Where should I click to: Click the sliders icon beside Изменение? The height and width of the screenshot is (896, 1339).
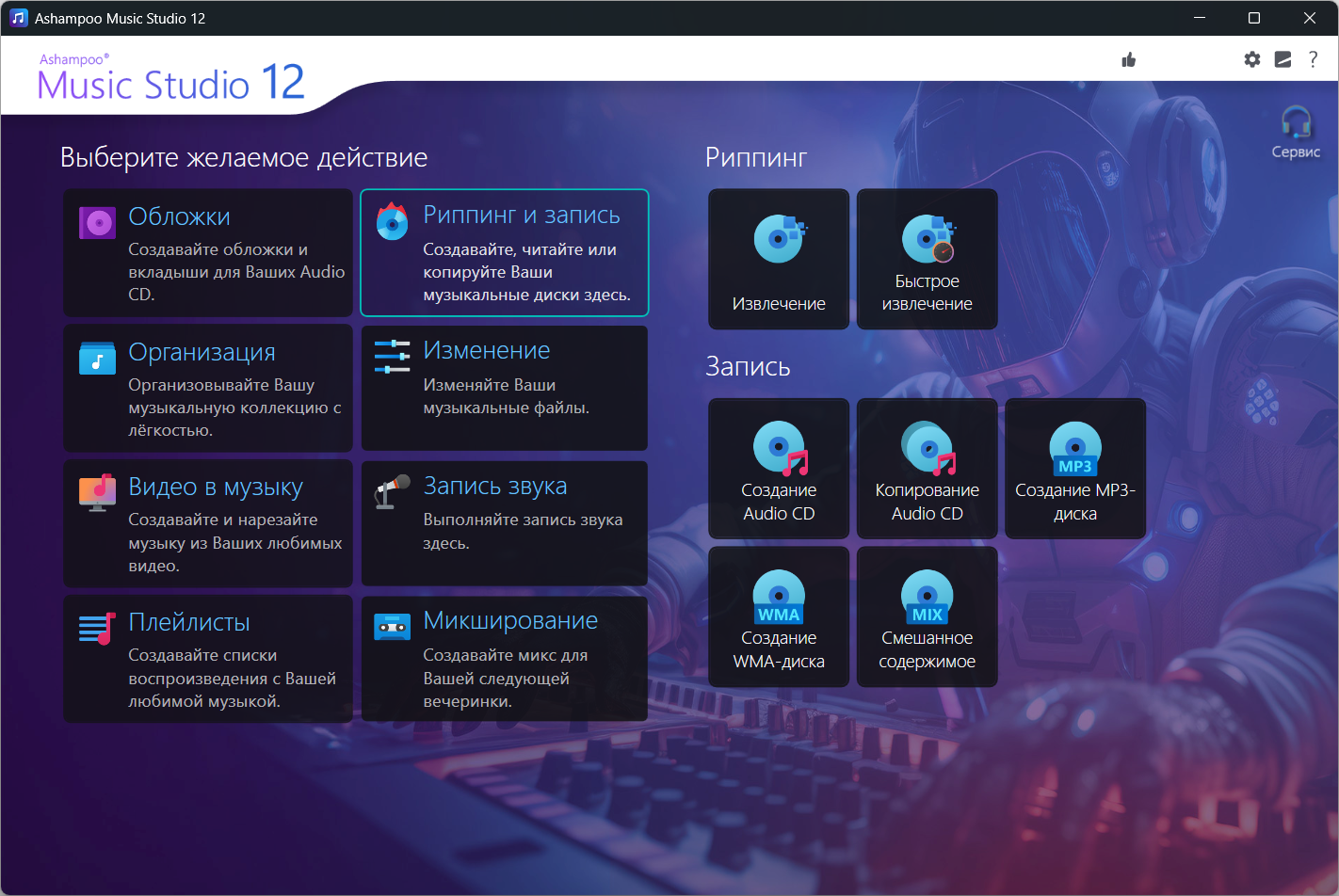click(393, 357)
